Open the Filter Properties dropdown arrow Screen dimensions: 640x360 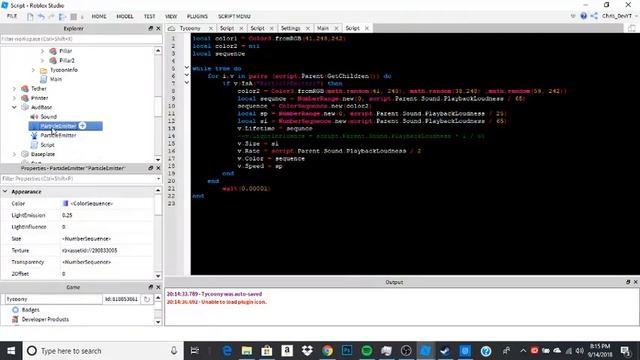(158, 179)
